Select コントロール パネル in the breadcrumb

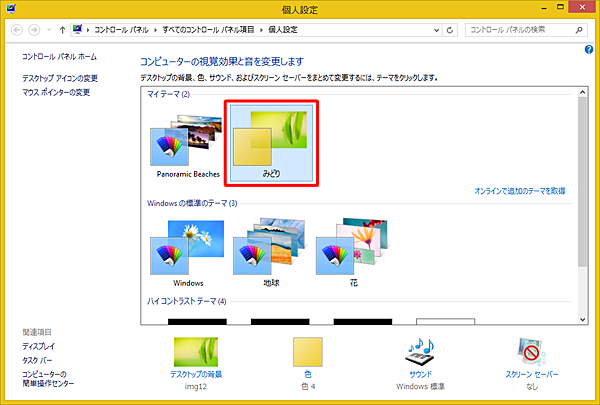pos(121,30)
